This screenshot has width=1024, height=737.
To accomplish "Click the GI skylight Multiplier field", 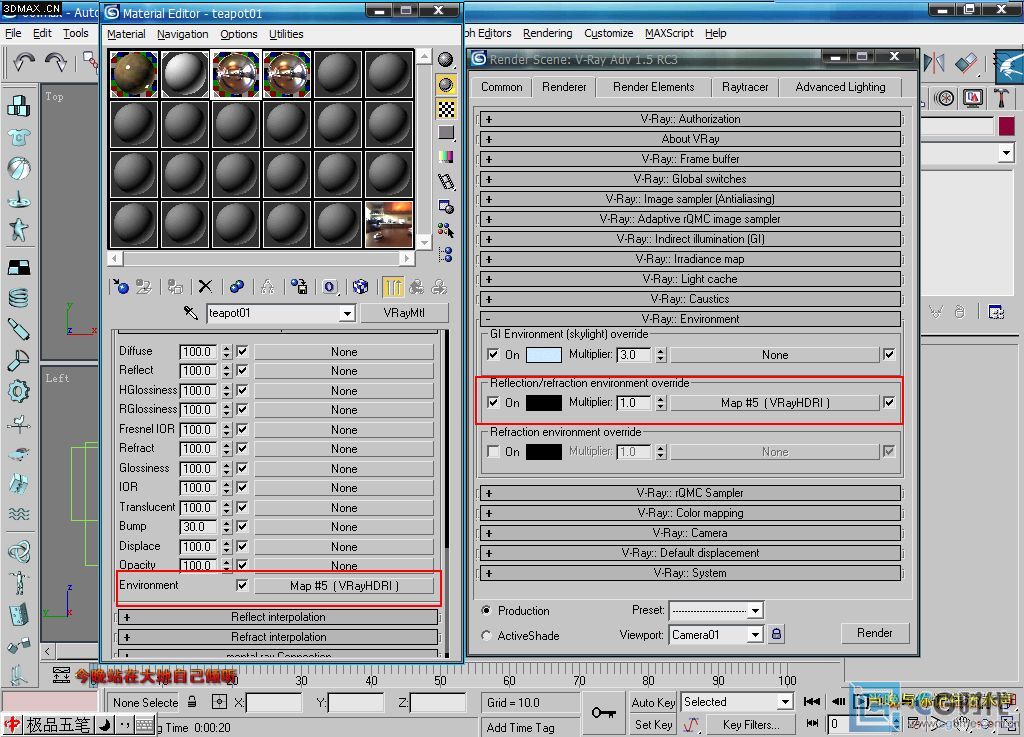I will point(635,354).
